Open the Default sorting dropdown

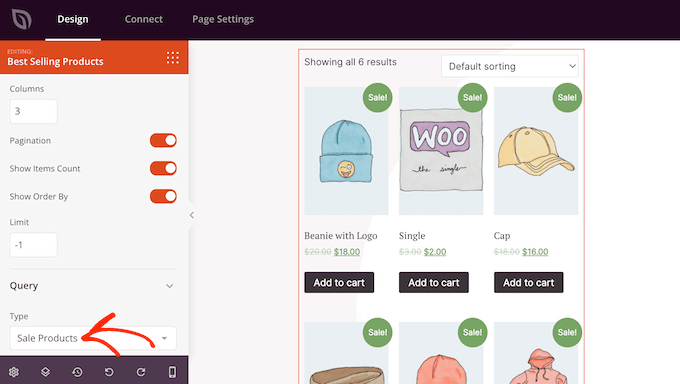click(510, 66)
